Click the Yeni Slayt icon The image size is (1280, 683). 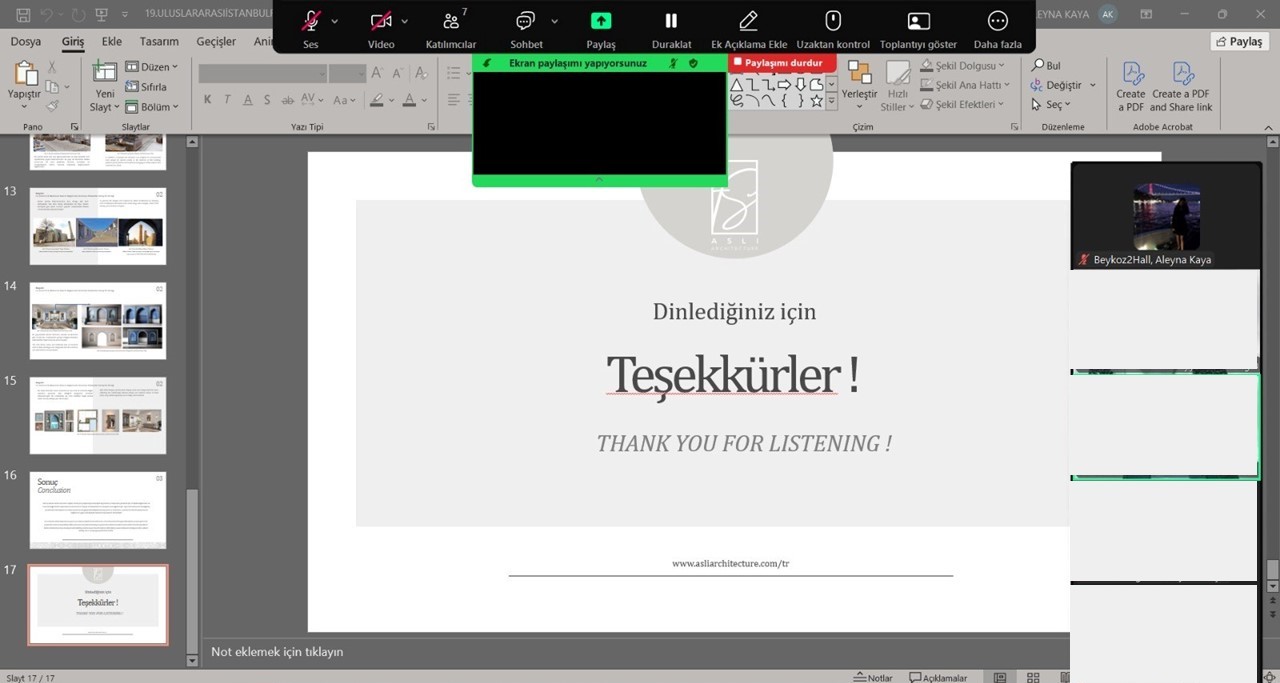105,72
